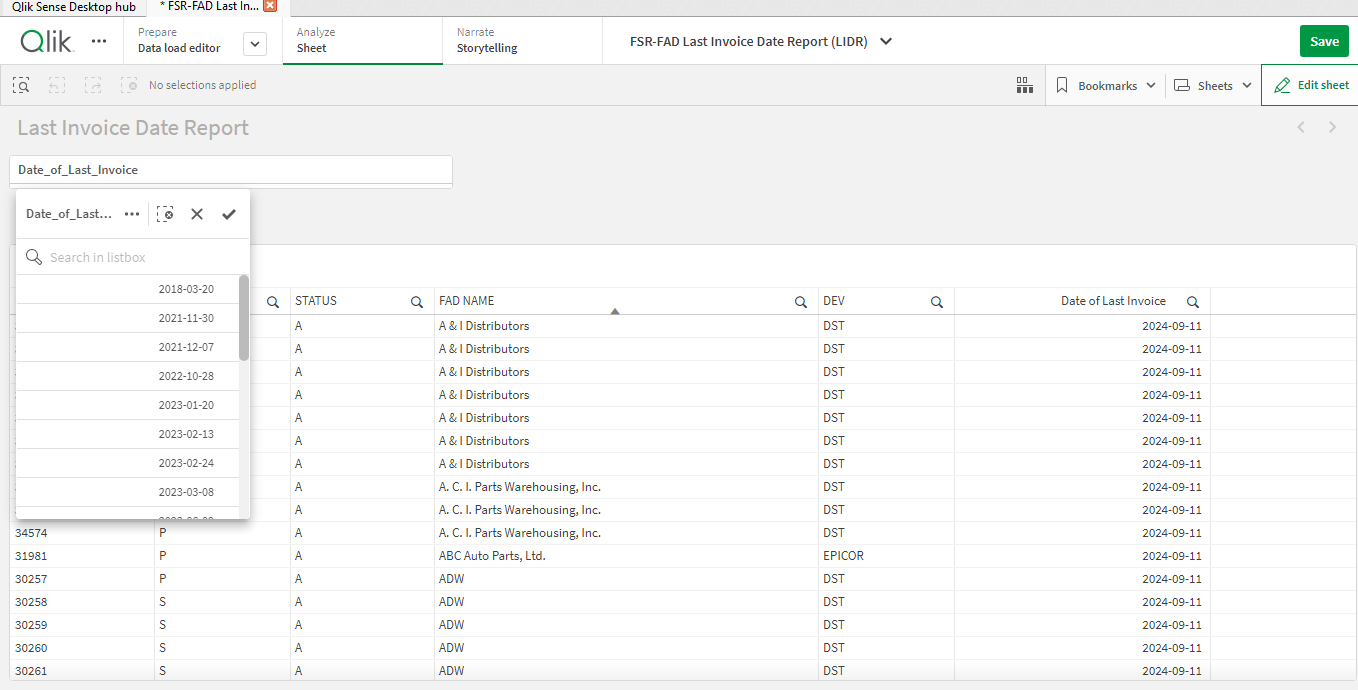Viewport: 1358px width, 690px height.
Task: Step forward in selections
Action: click(93, 85)
